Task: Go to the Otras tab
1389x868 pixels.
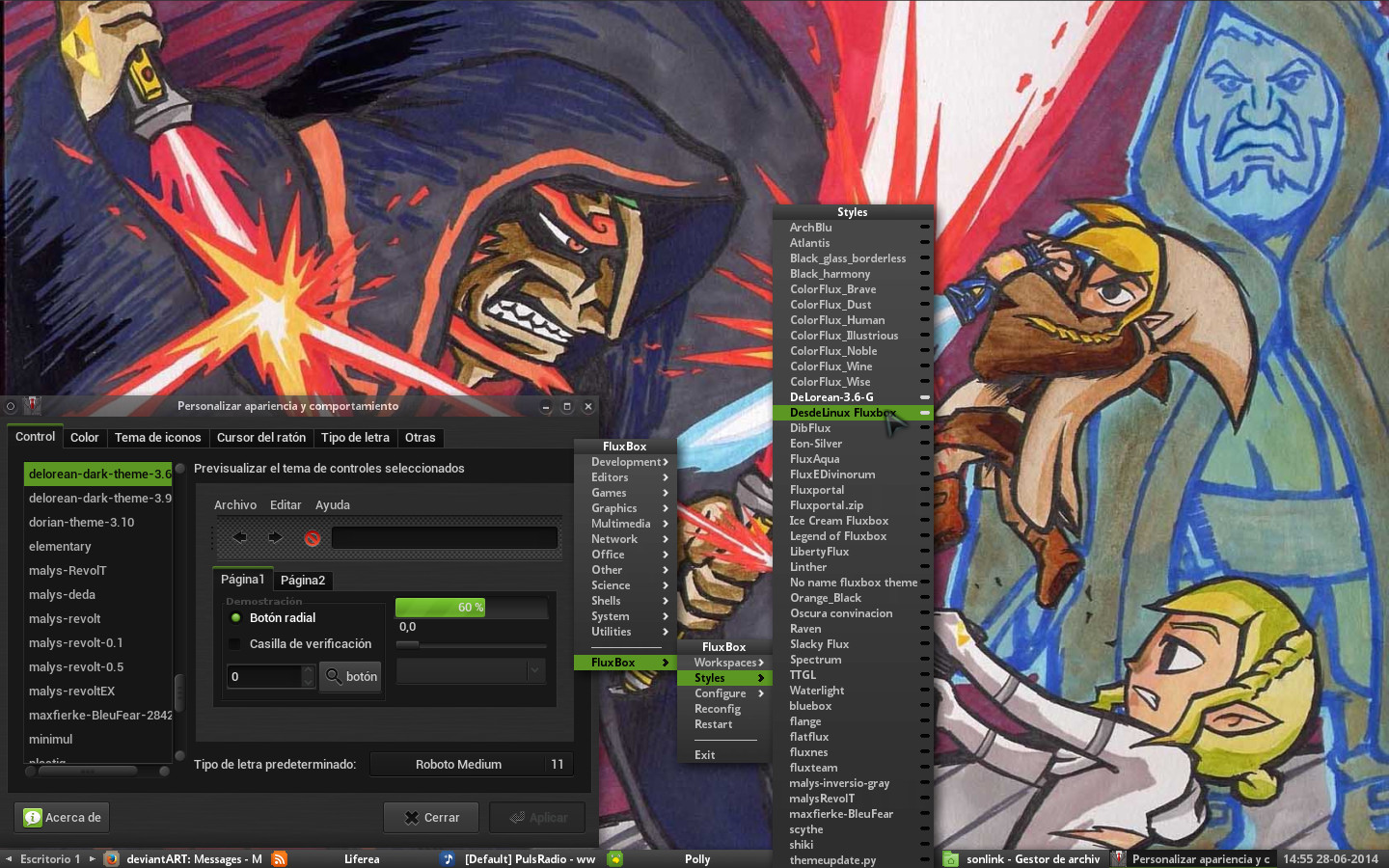Action: 420,438
